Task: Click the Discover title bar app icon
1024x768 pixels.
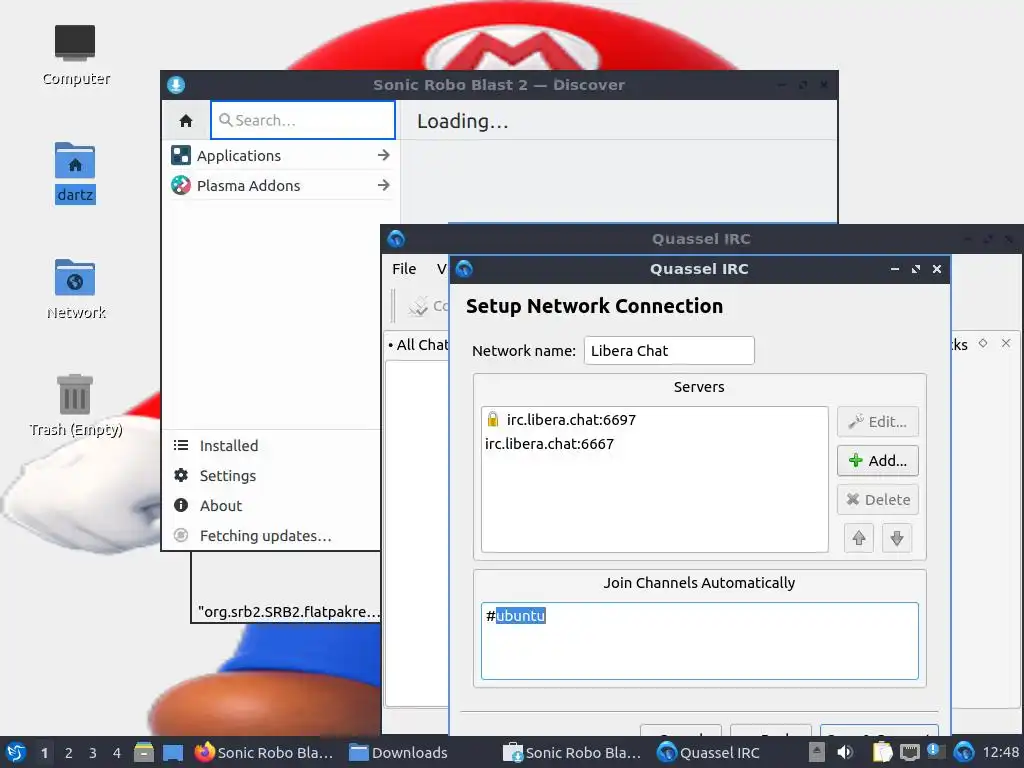Action: pyautogui.click(x=176, y=85)
